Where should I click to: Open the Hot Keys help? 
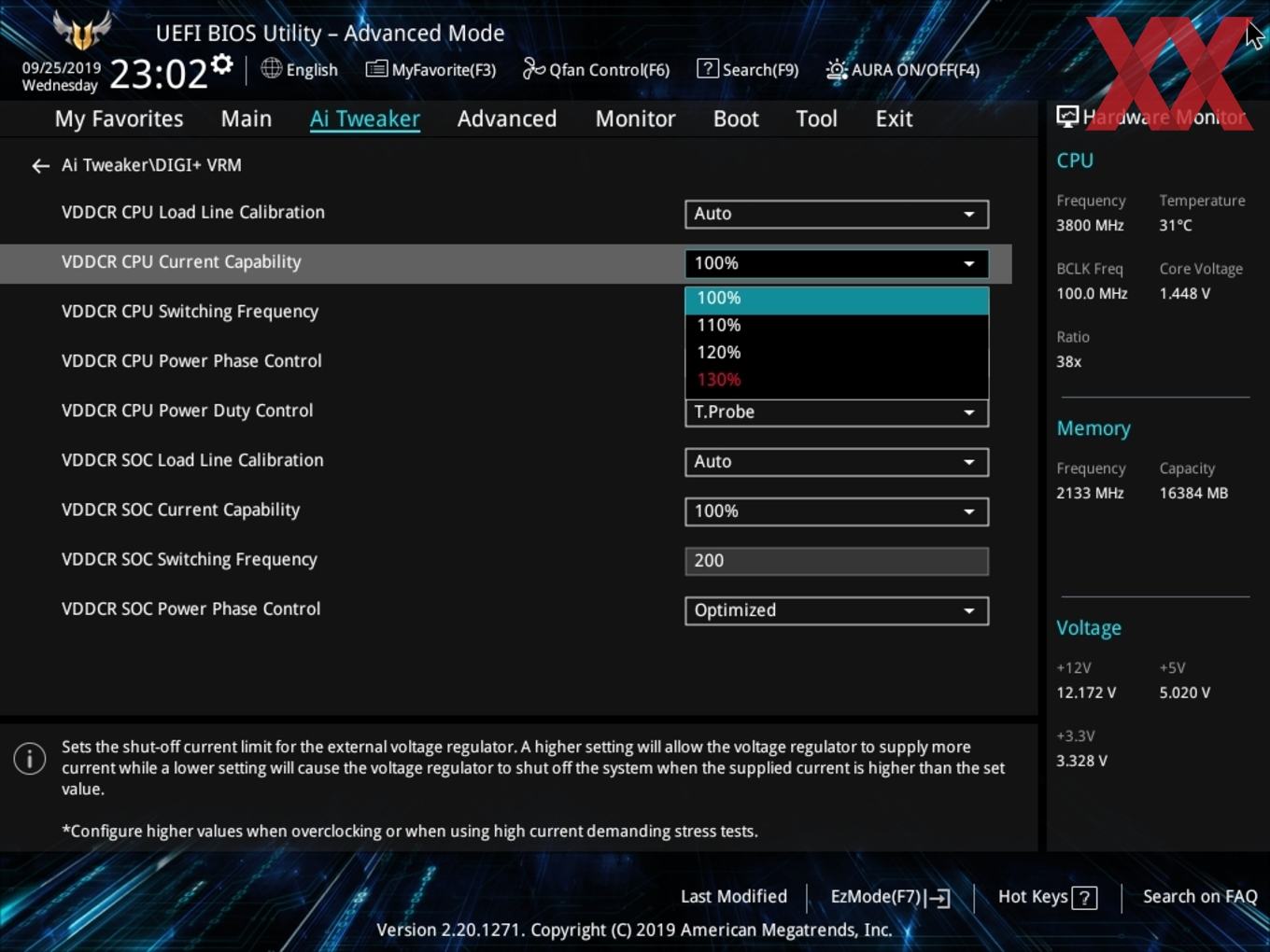coord(1047,897)
